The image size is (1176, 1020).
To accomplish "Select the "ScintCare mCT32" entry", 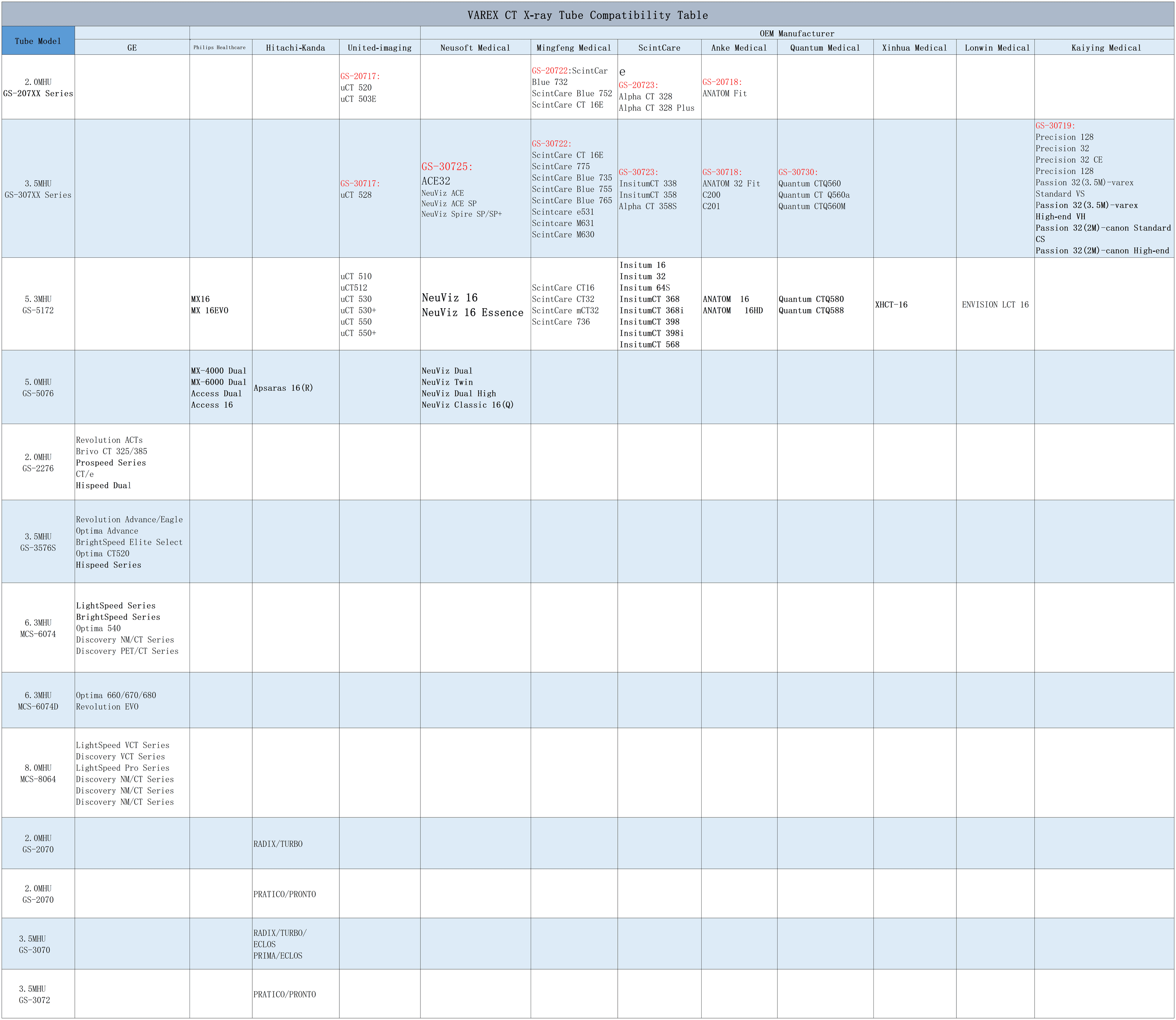I will (566, 310).
